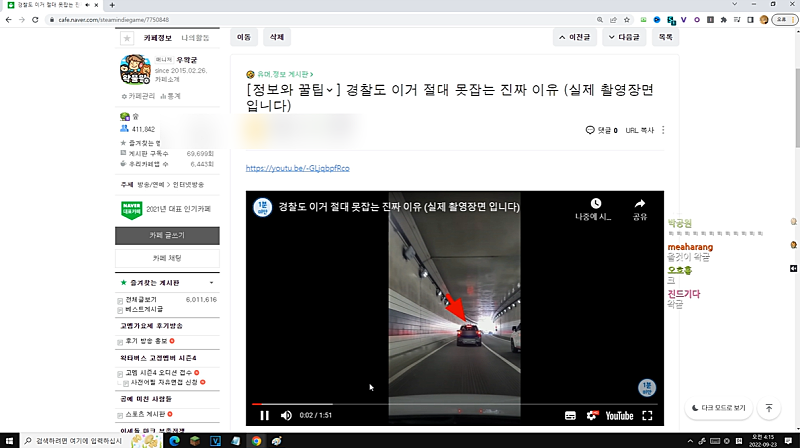The width and height of the screenshot is (800, 448).
Task: Open Chrome from the Windows taskbar
Action: tap(256, 440)
